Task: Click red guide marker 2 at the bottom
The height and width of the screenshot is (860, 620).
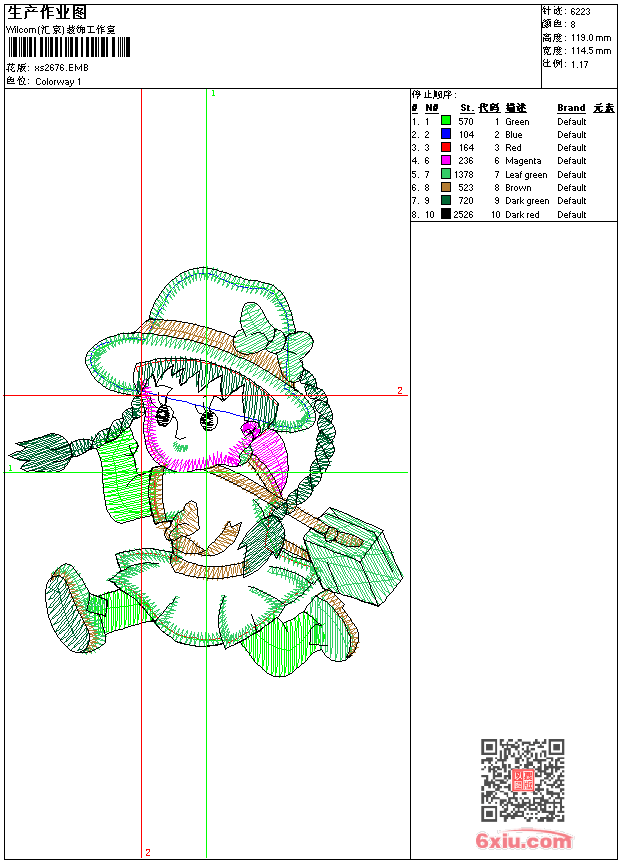Action: pyautogui.click(x=148, y=852)
